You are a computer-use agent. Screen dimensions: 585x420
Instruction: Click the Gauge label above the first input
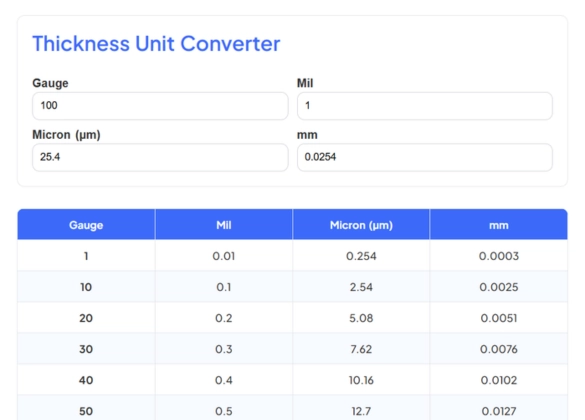point(50,83)
